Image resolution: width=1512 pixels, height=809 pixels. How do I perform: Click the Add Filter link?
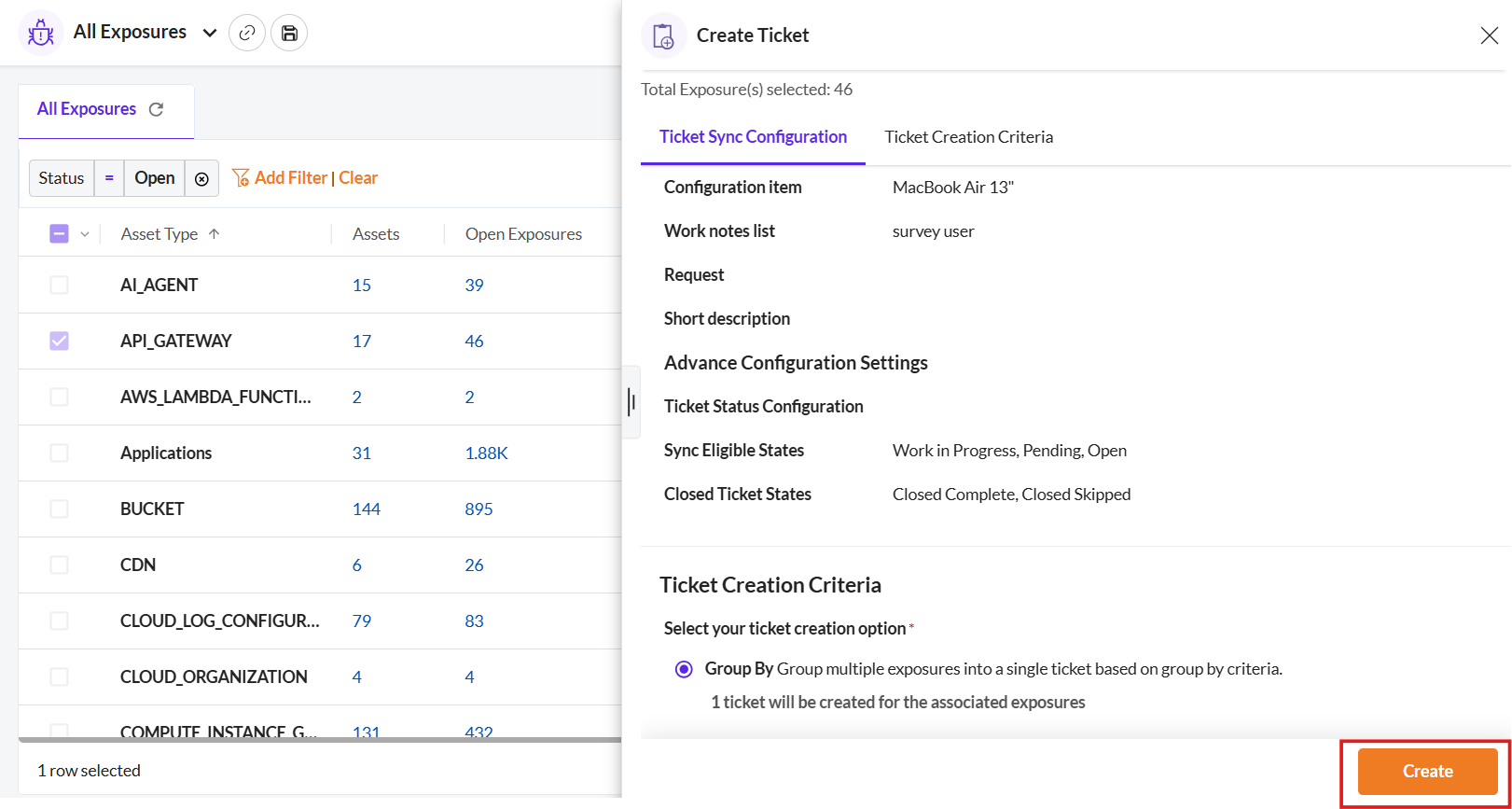[291, 177]
